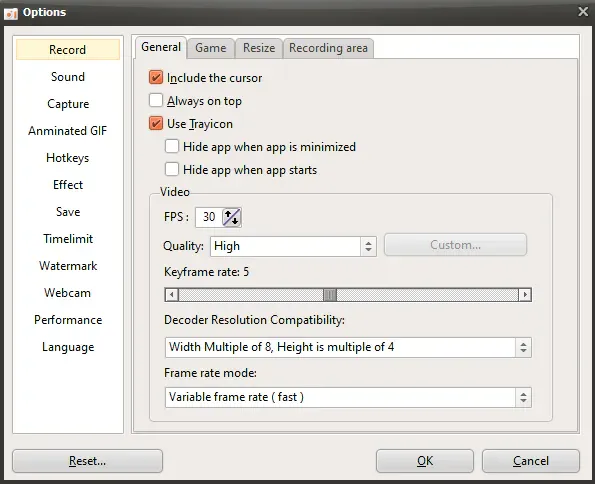
Task: Open the Effect options category
Action: tap(68, 184)
